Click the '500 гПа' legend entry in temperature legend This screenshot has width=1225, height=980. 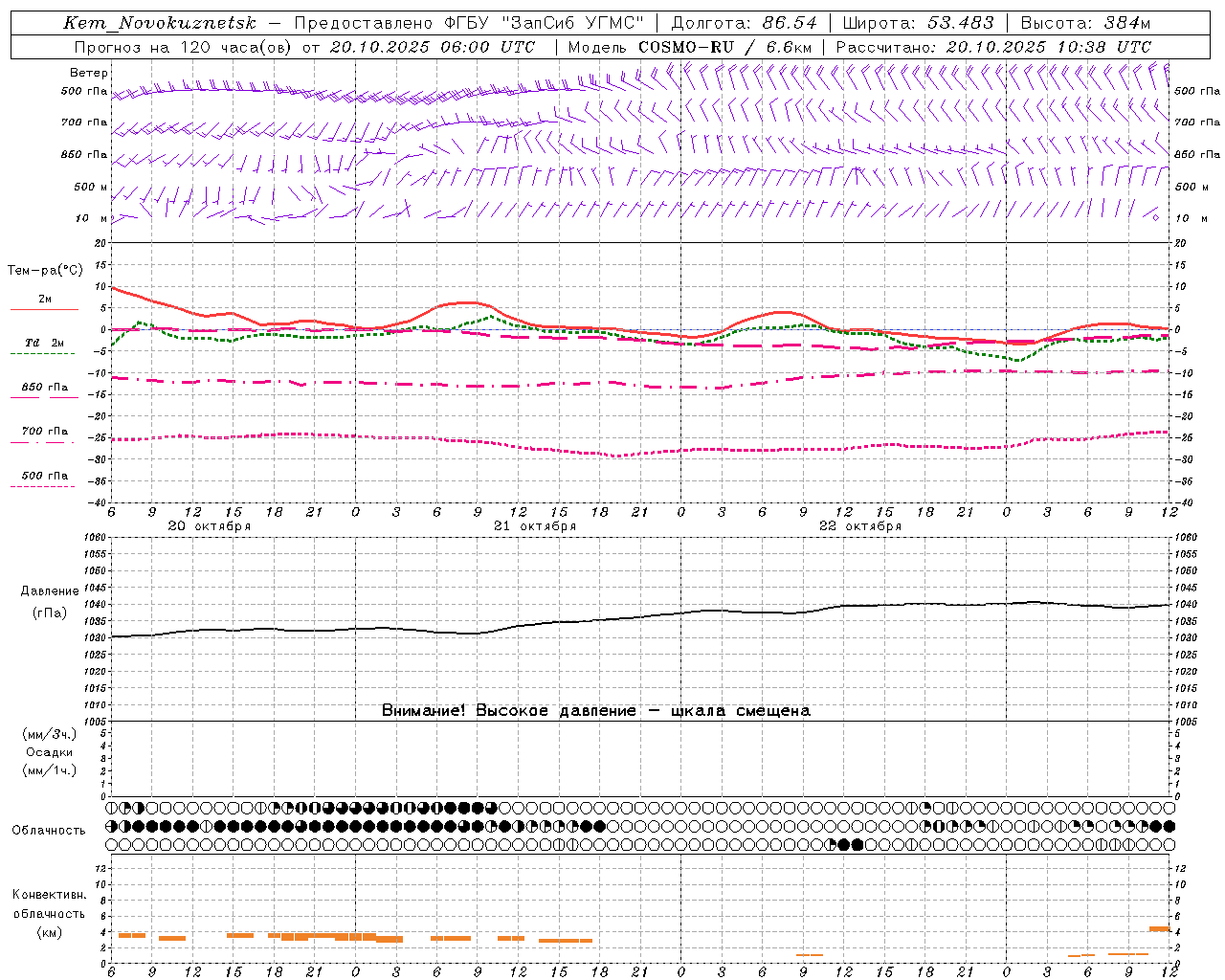click(45, 476)
